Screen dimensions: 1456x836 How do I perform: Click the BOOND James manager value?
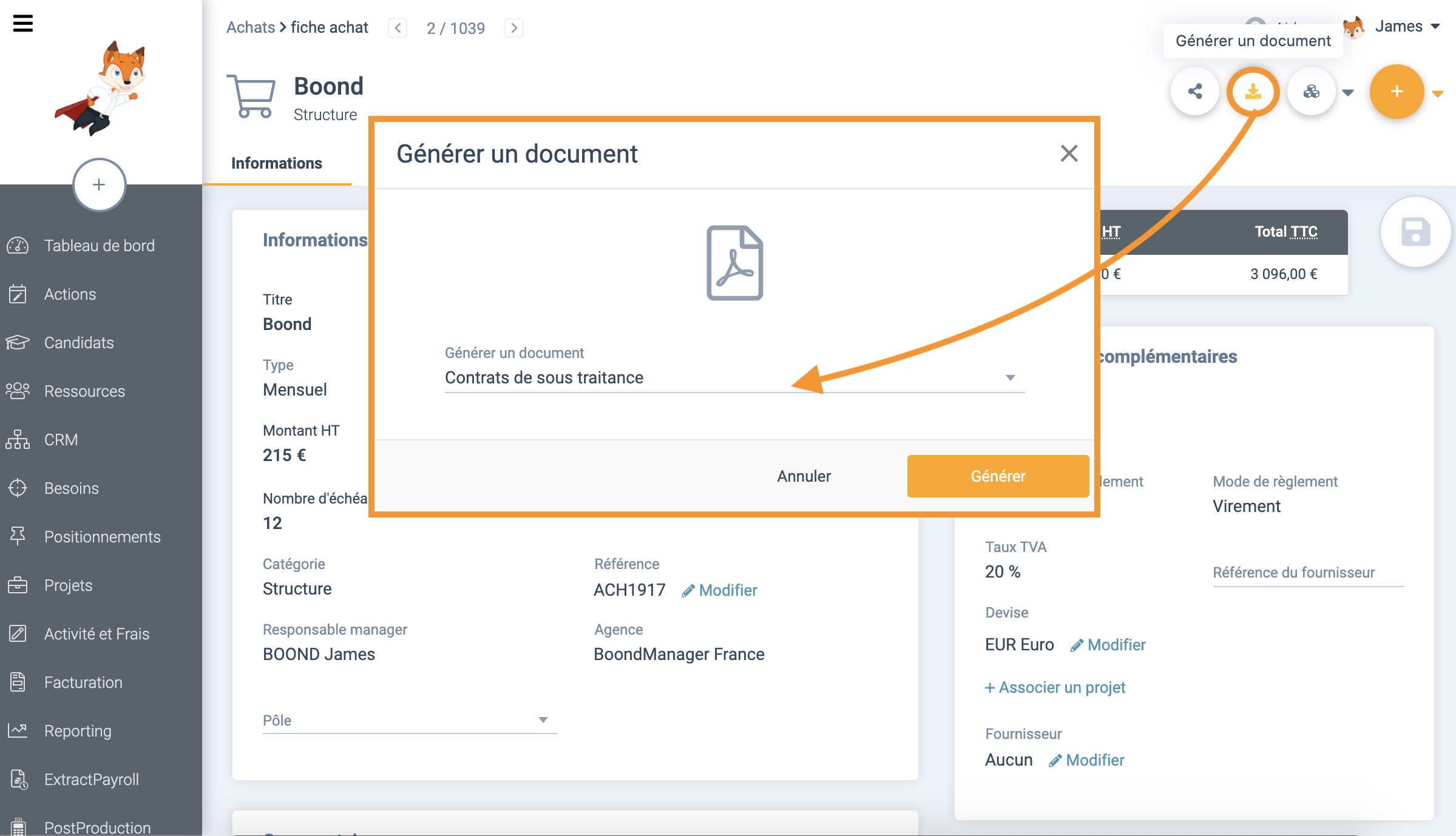[x=319, y=655]
